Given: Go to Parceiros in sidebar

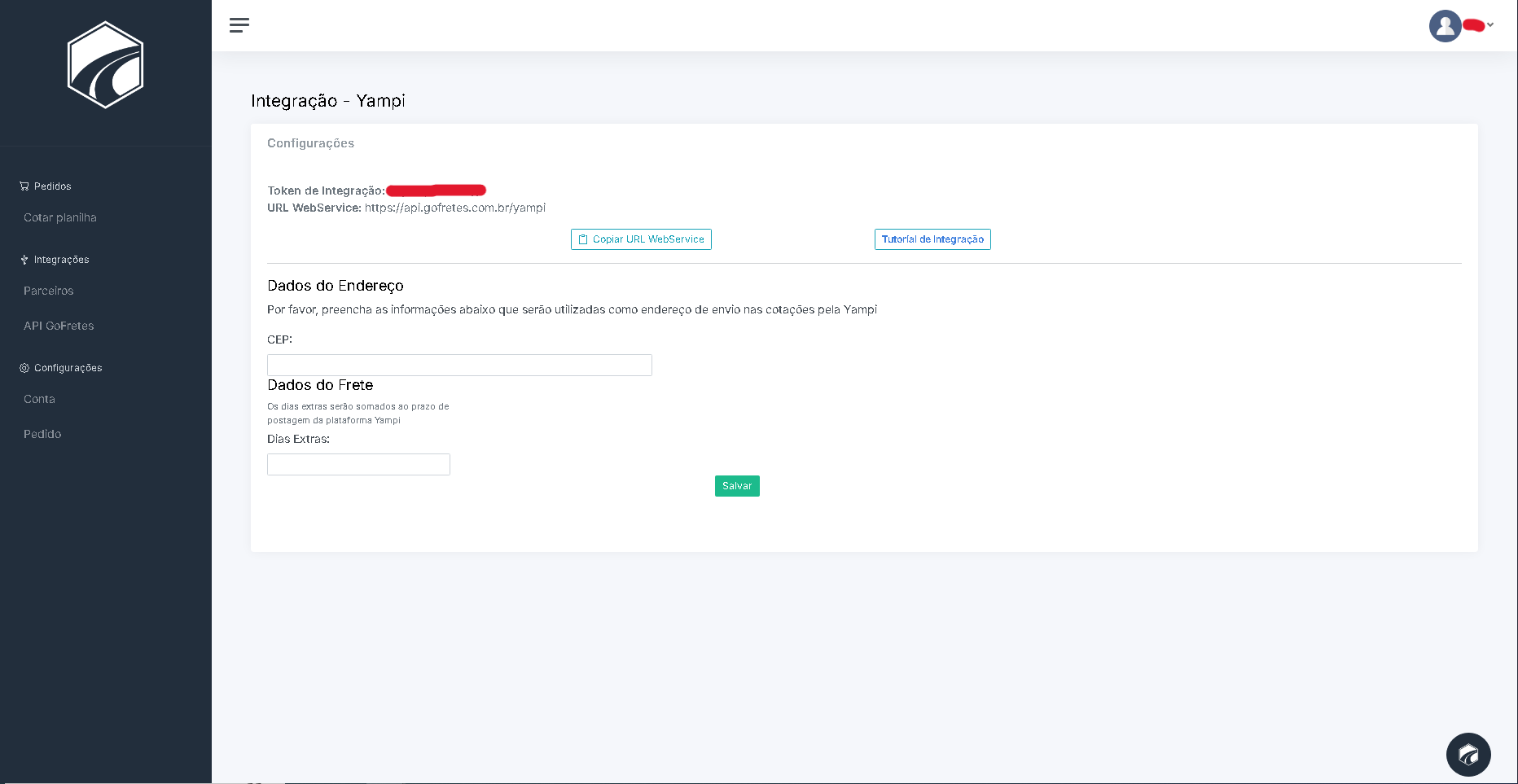Looking at the screenshot, I should (x=49, y=291).
